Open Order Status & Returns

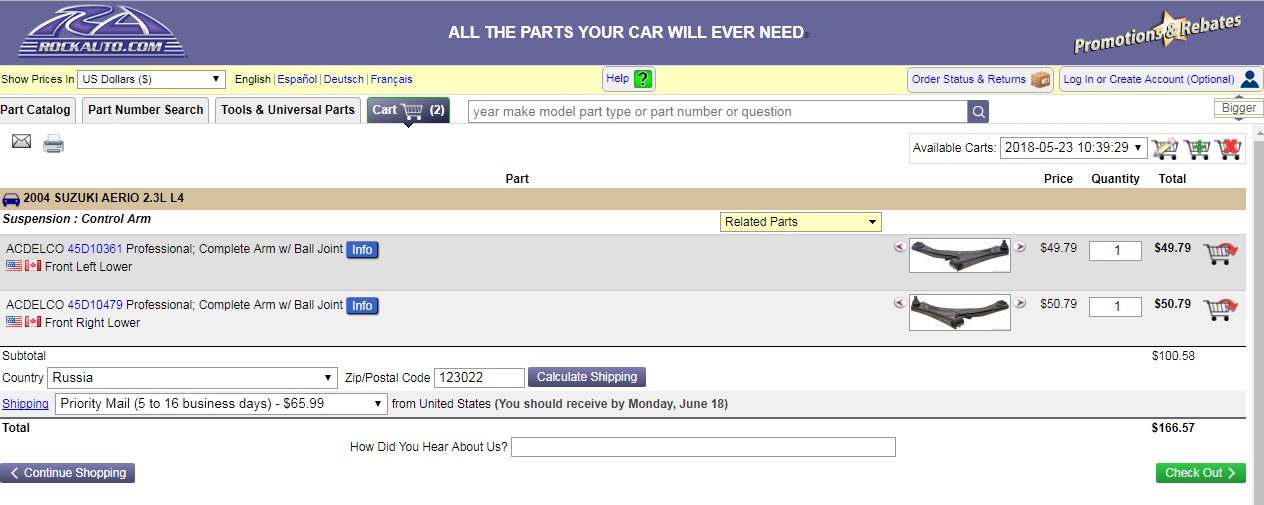pos(981,79)
